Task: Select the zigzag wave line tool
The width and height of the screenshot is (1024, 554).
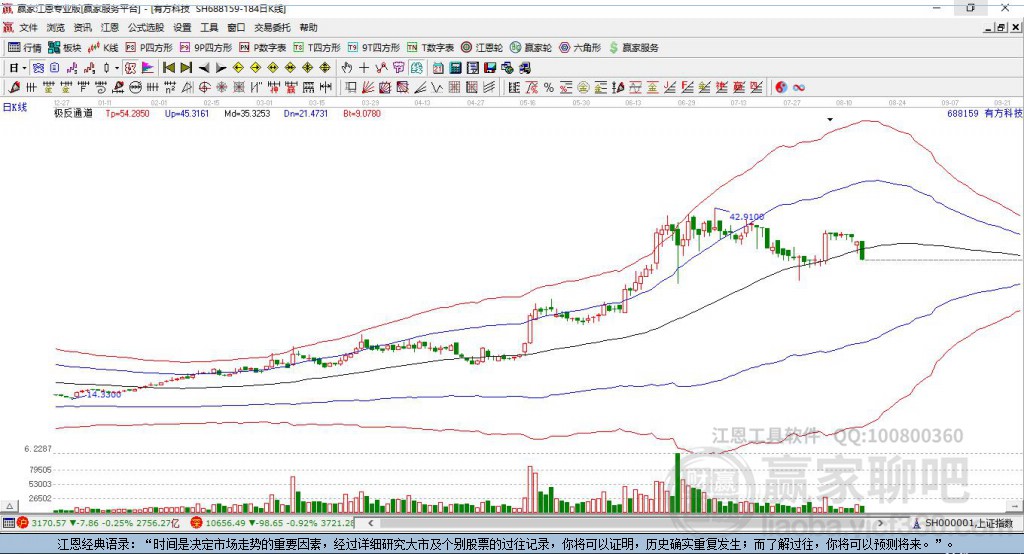Action: point(437,88)
